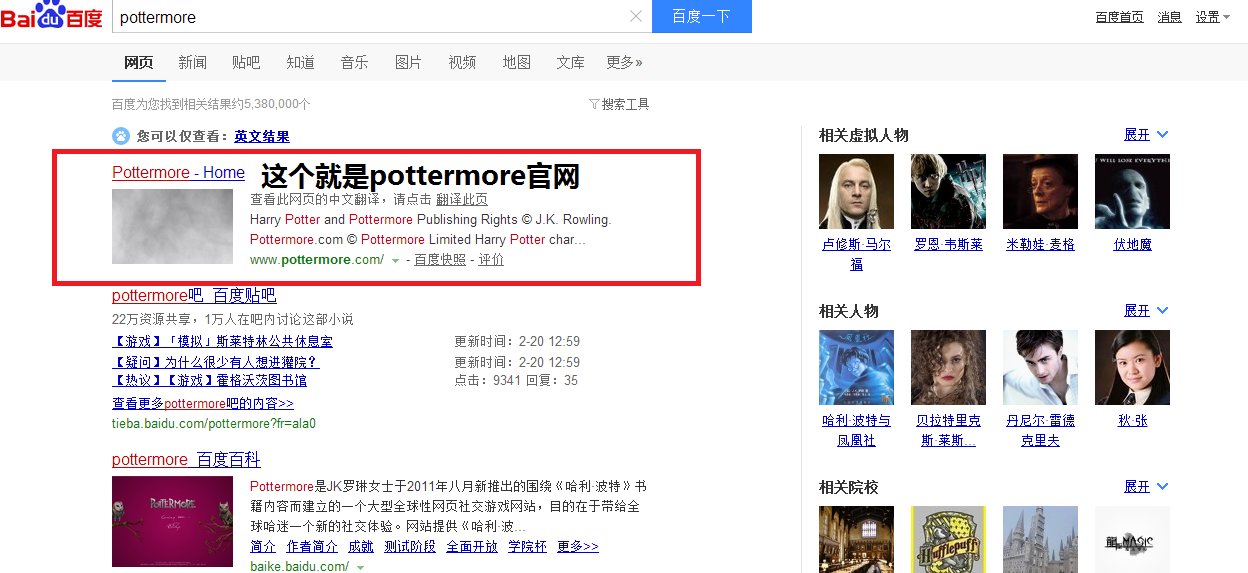Click 更多>> in baike sublinks
Screen dimensions: 1248x573
point(578,546)
